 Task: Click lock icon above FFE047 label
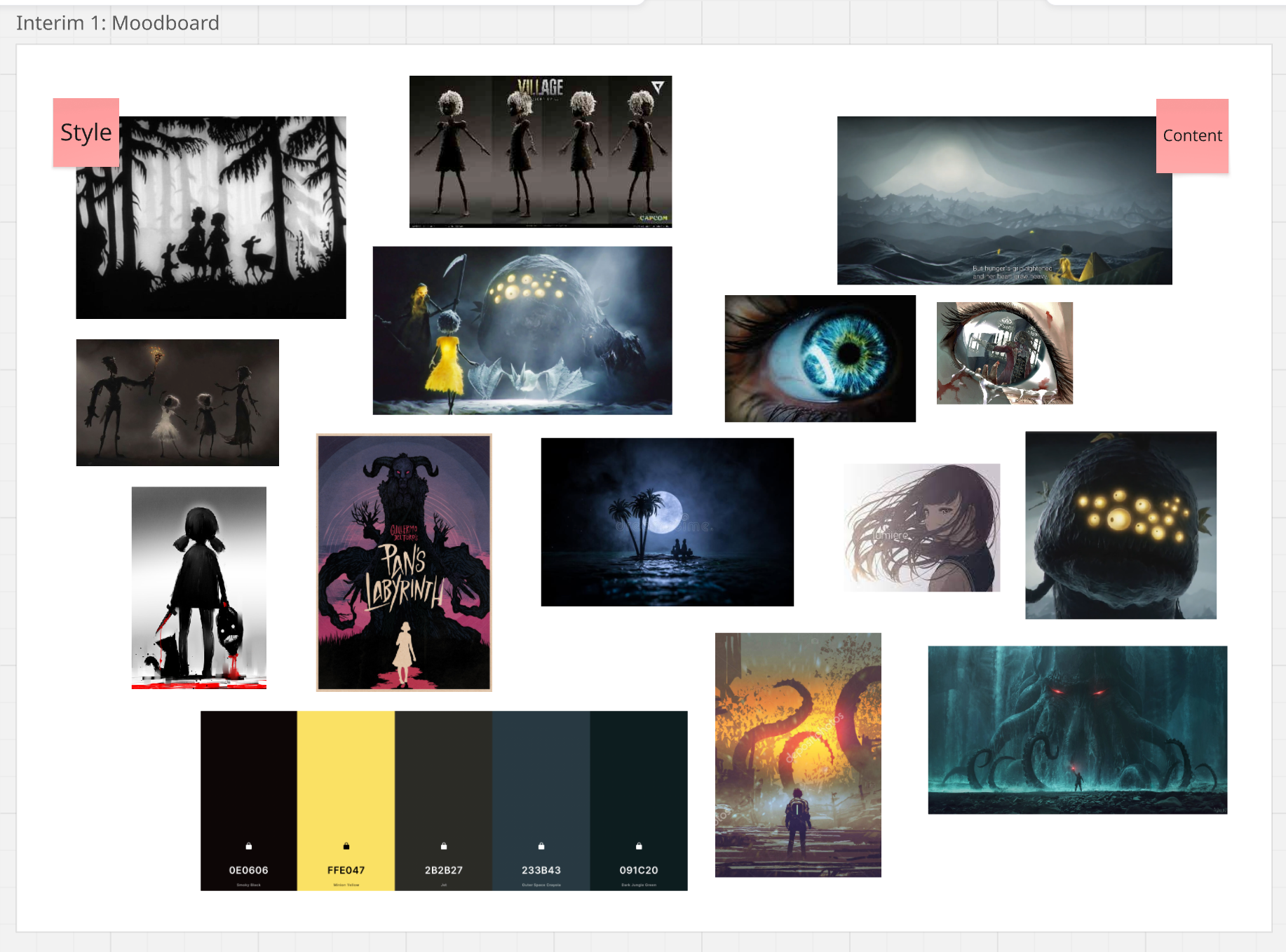tap(346, 846)
